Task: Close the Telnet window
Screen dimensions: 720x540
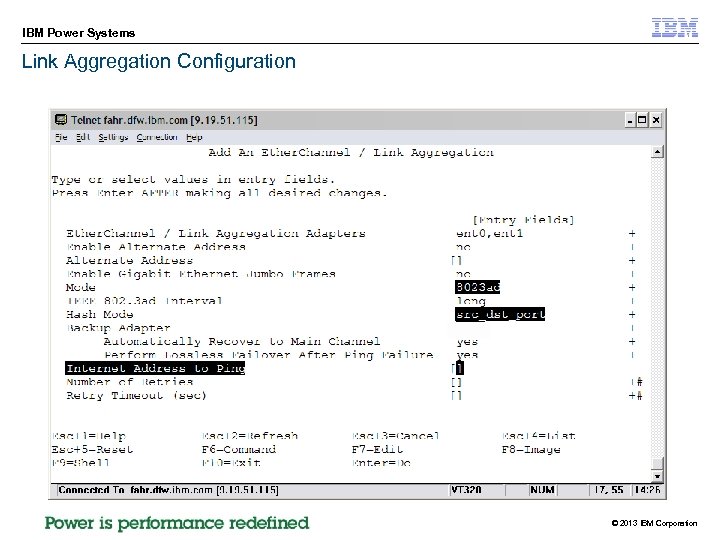Action: (656, 120)
